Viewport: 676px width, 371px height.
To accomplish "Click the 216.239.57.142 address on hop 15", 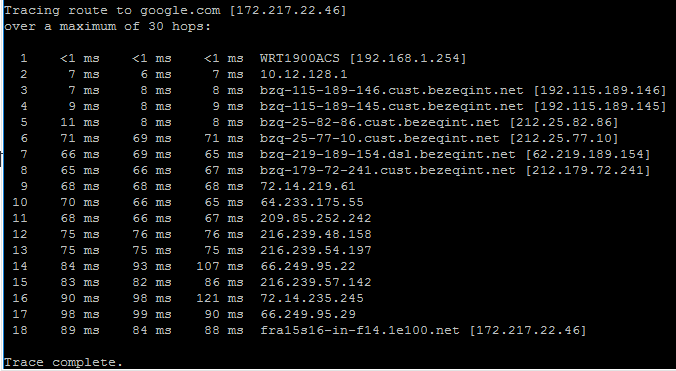I will (316, 282).
